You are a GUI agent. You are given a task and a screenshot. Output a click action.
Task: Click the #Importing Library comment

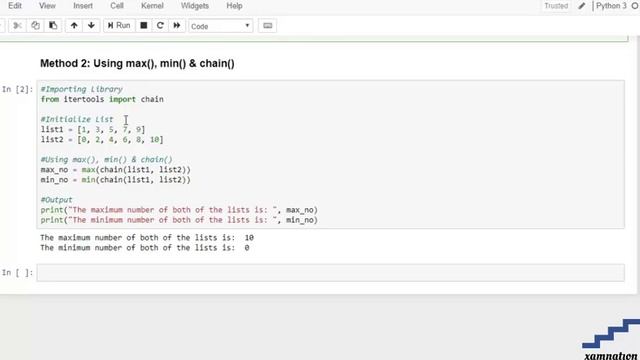82,89
